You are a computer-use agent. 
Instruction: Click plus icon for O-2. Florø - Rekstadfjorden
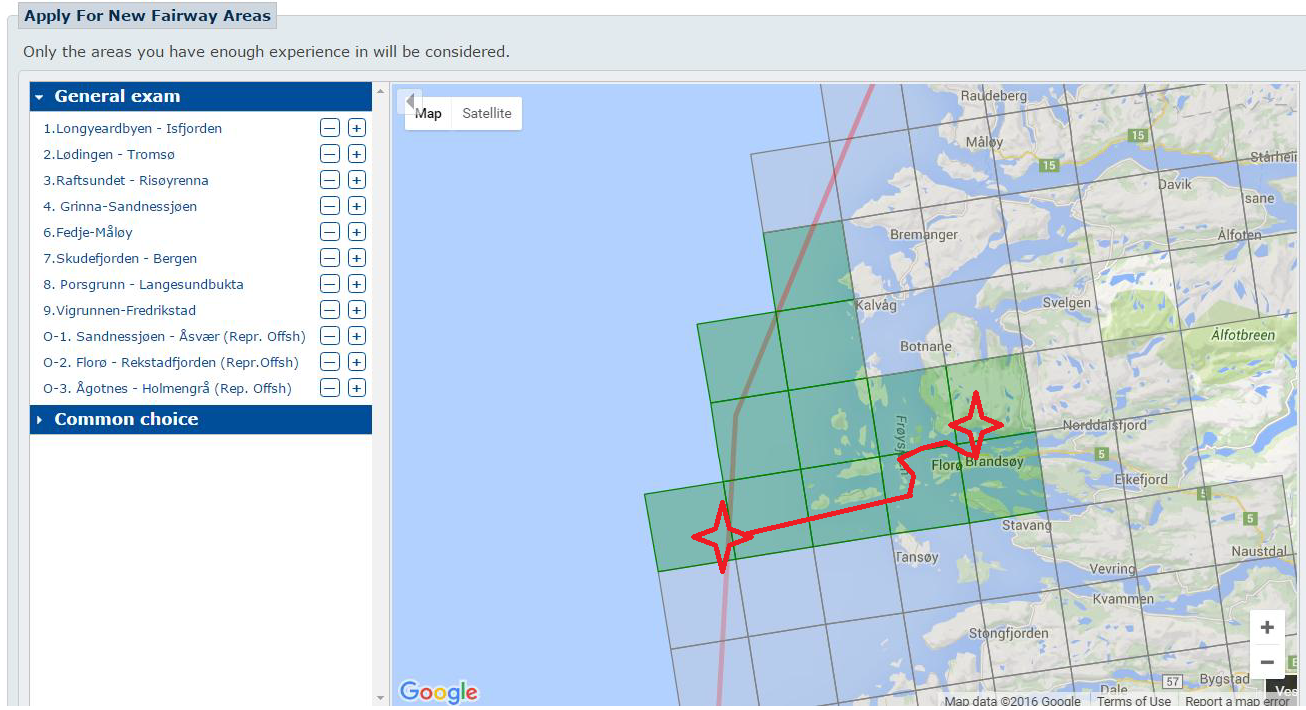(x=357, y=362)
